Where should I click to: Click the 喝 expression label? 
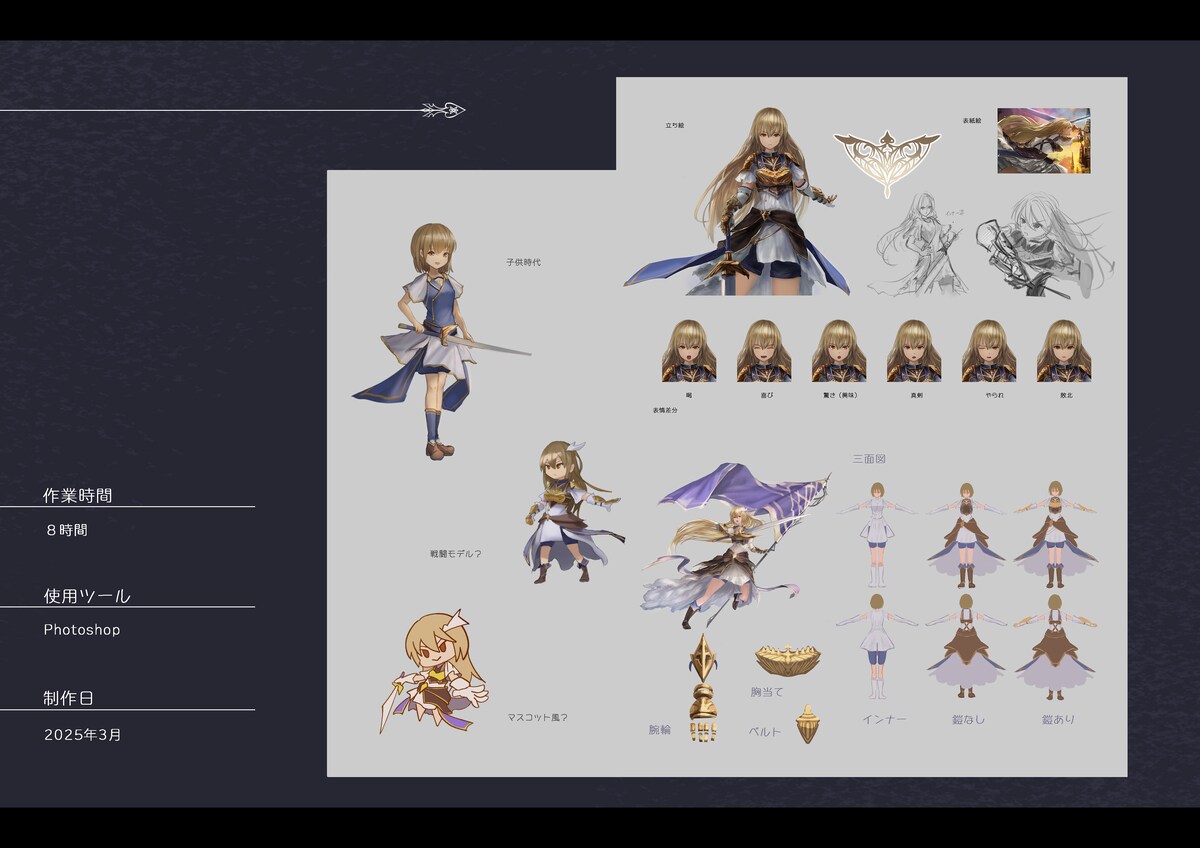point(688,395)
